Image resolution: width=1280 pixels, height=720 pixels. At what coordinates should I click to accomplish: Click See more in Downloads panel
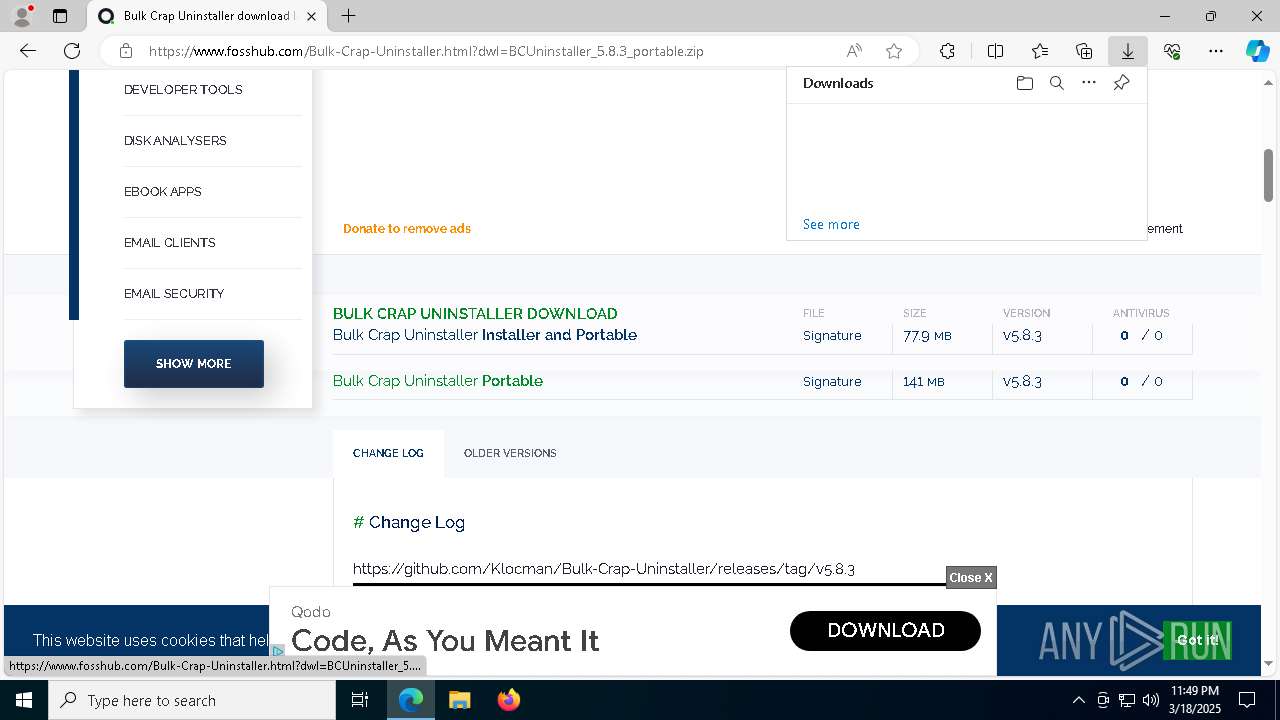click(831, 224)
